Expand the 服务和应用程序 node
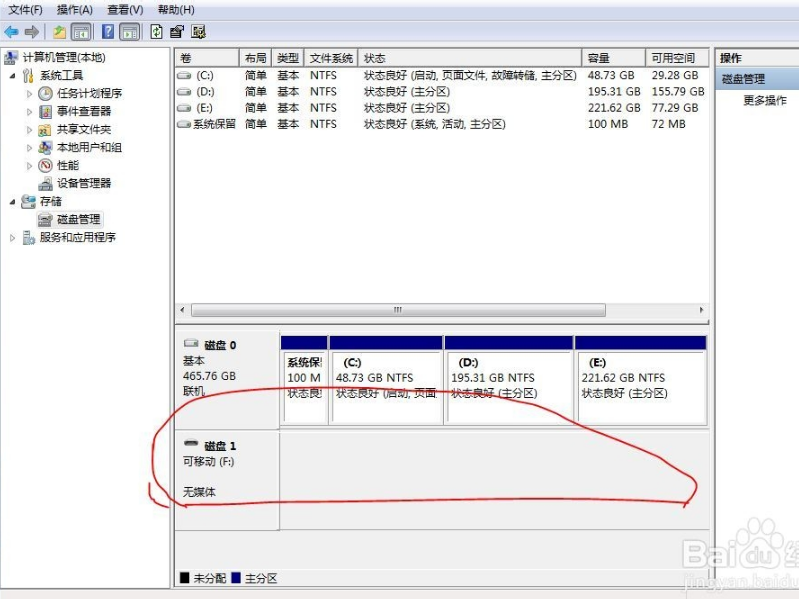The height and width of the screenshot is (599, 799). pos(13,237)
